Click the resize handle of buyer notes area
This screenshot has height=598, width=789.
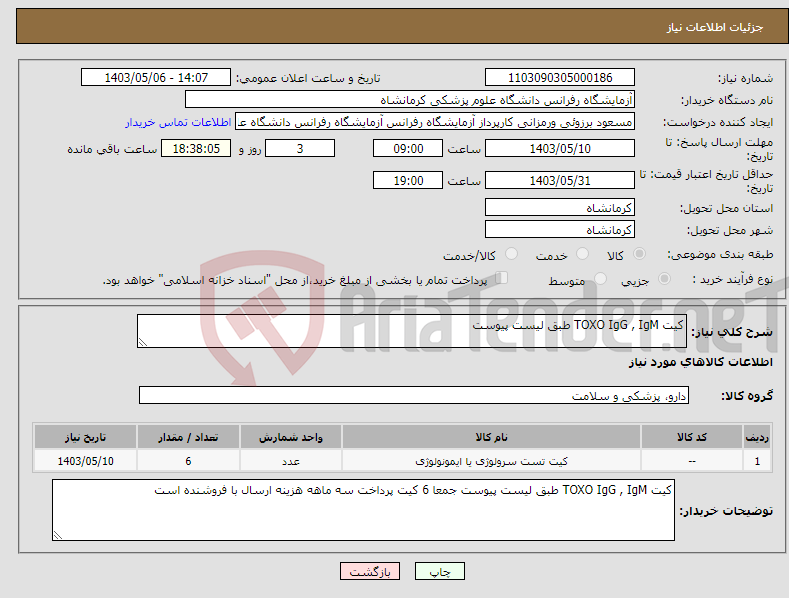[x=57, y=536]
